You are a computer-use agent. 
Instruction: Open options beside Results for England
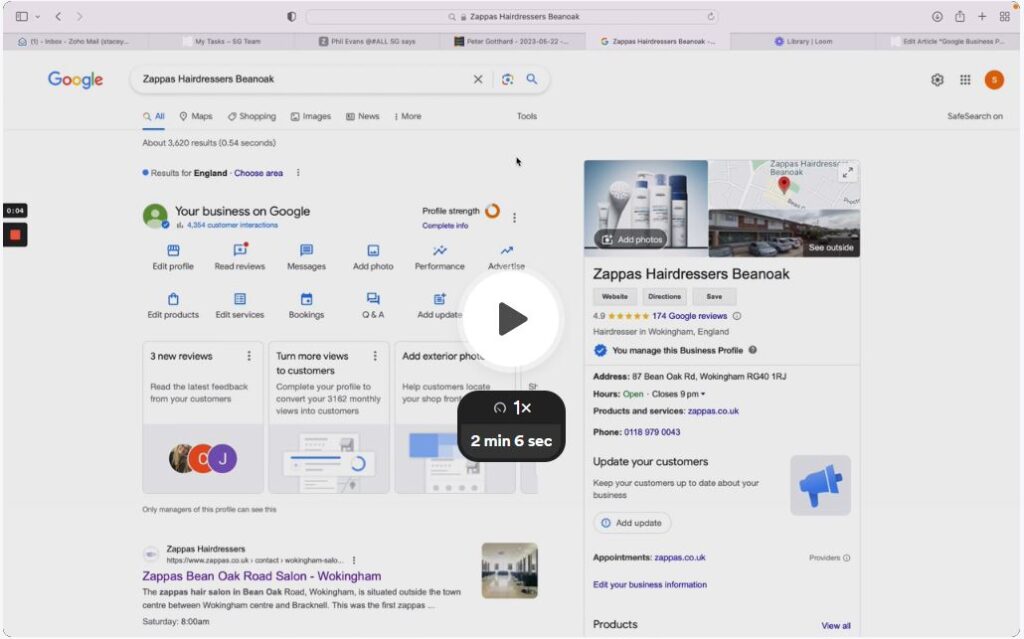point(298,172)
